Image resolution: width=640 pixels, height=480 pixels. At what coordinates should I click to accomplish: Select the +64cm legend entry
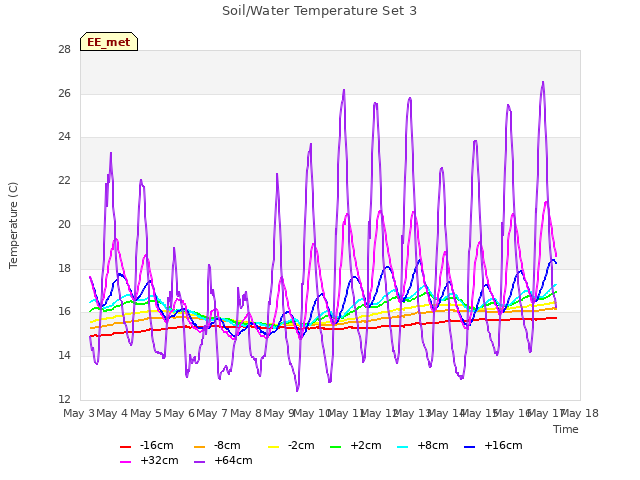[223, 460]
